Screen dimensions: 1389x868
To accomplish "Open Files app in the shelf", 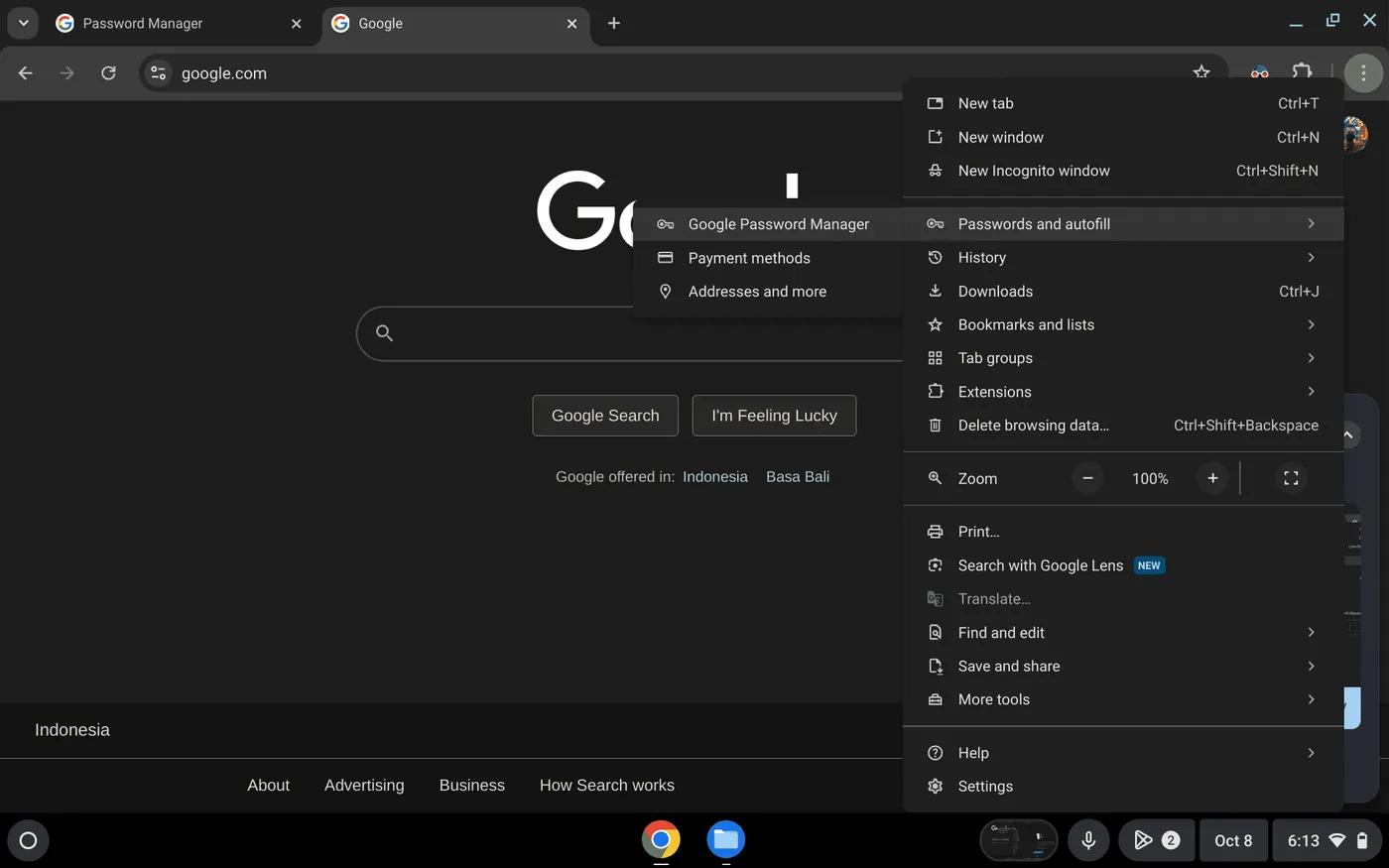I will (x=726, y=839).
